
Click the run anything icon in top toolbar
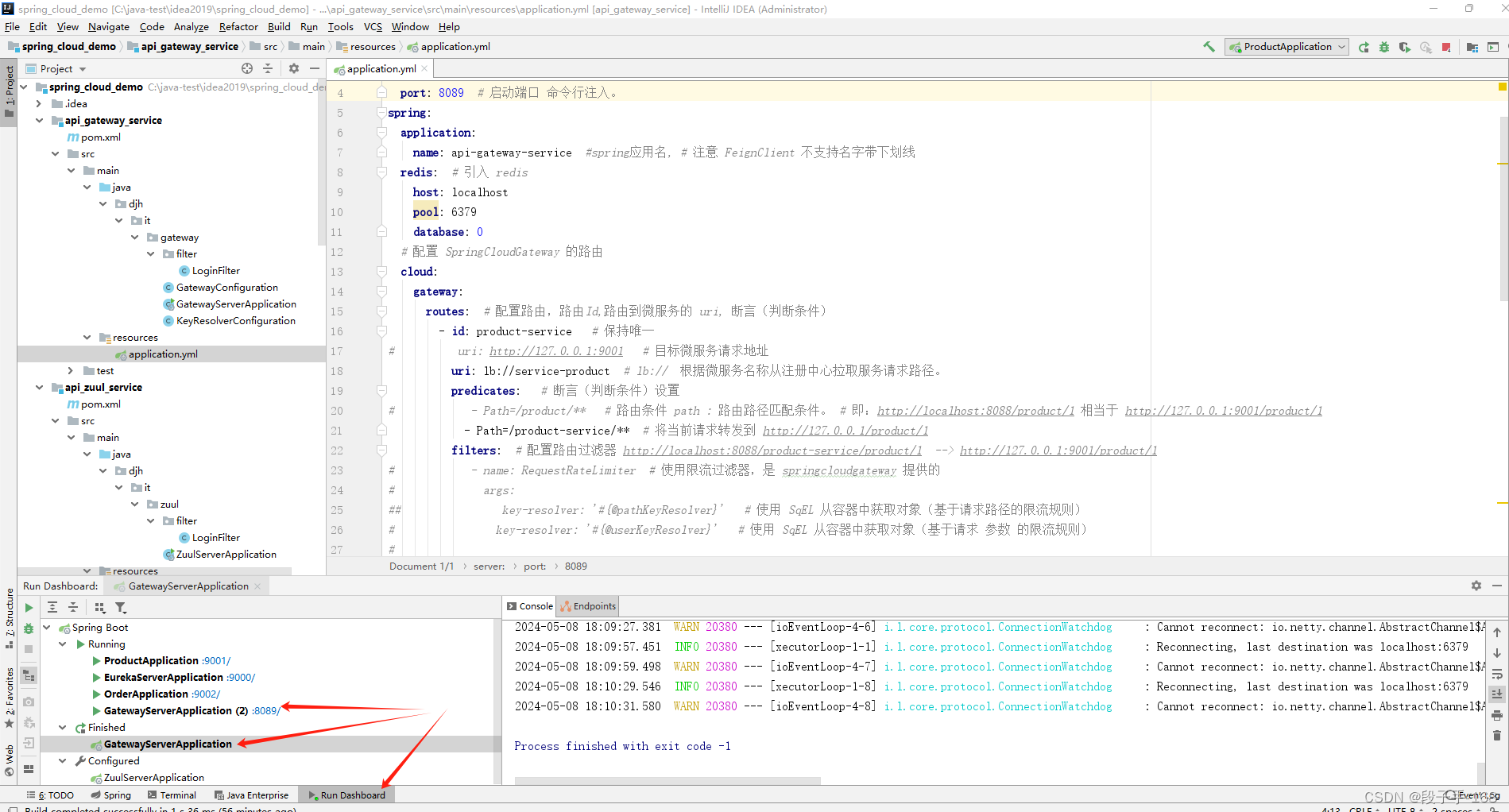pos(1493,47)
